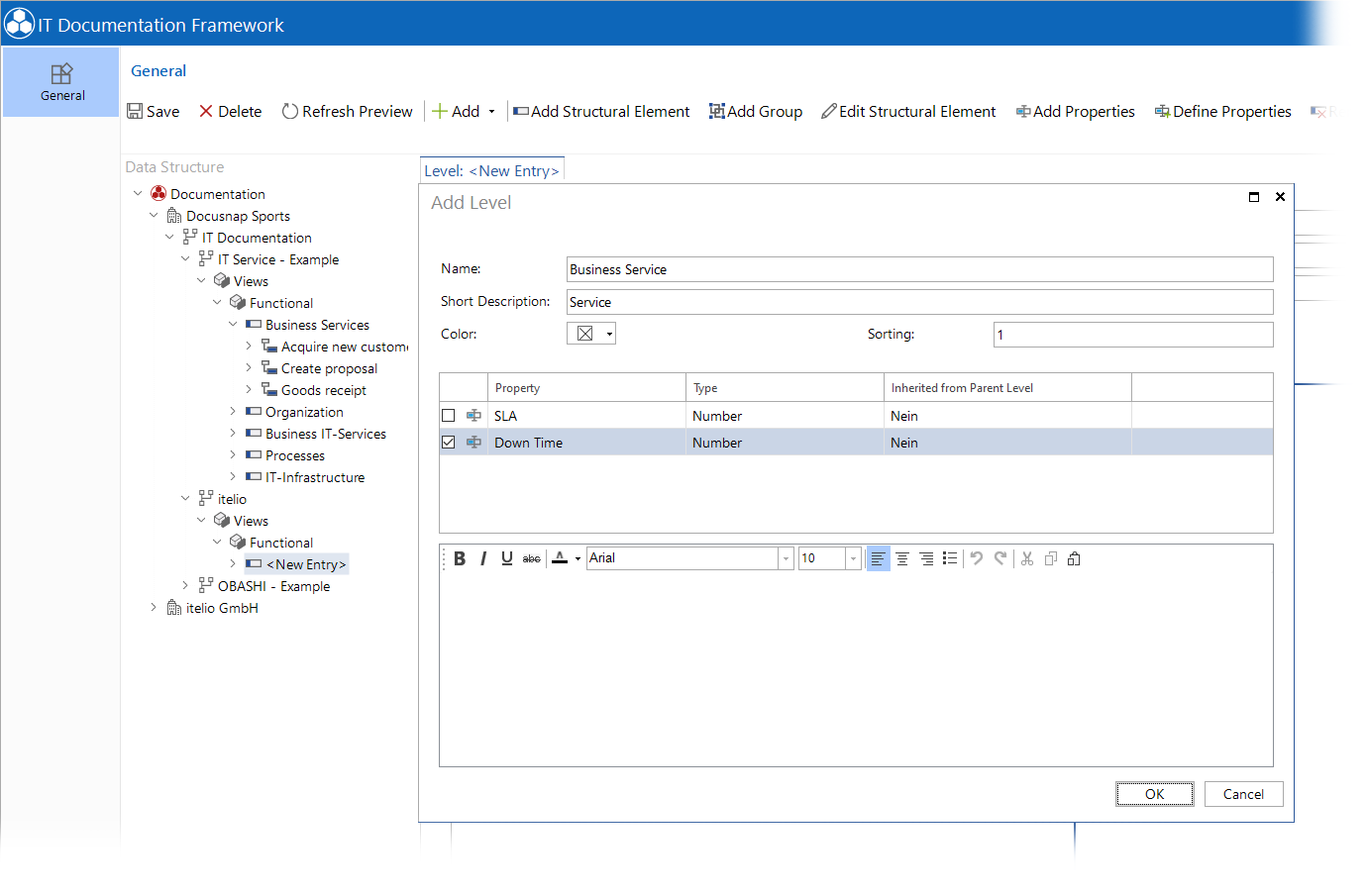1367x896 pixels.
Task: Apply bold formatting in the editor
Action: tap(460, 558)
